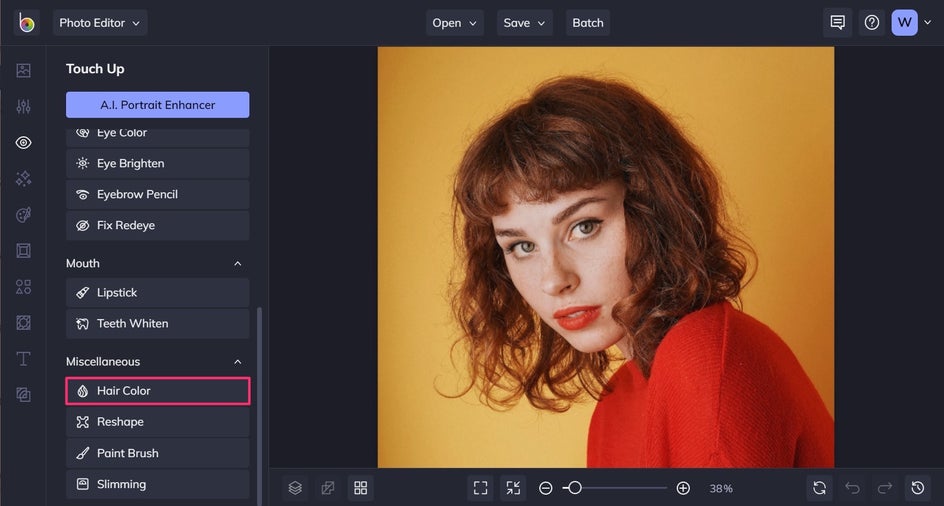
Task: Select the Reshape tool
Action: (158, 422)
